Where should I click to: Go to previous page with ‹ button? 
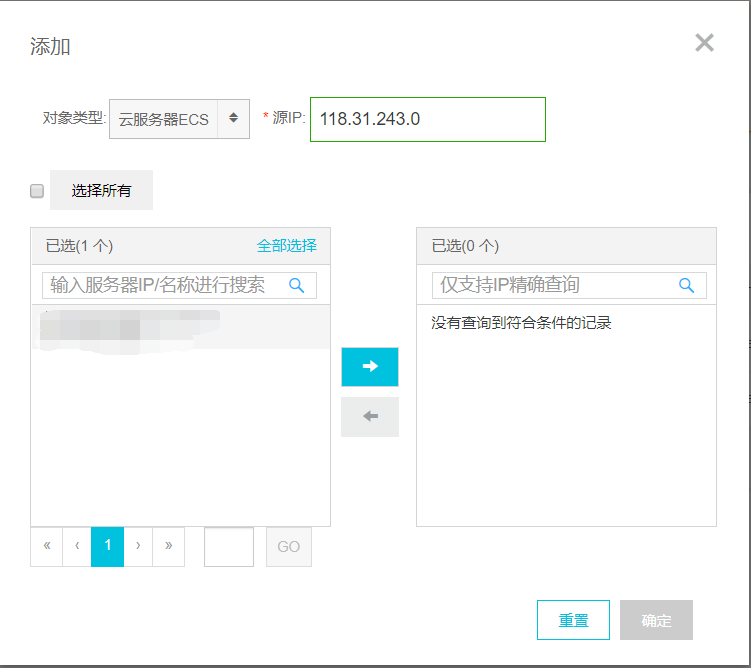(x=77, y=546)
